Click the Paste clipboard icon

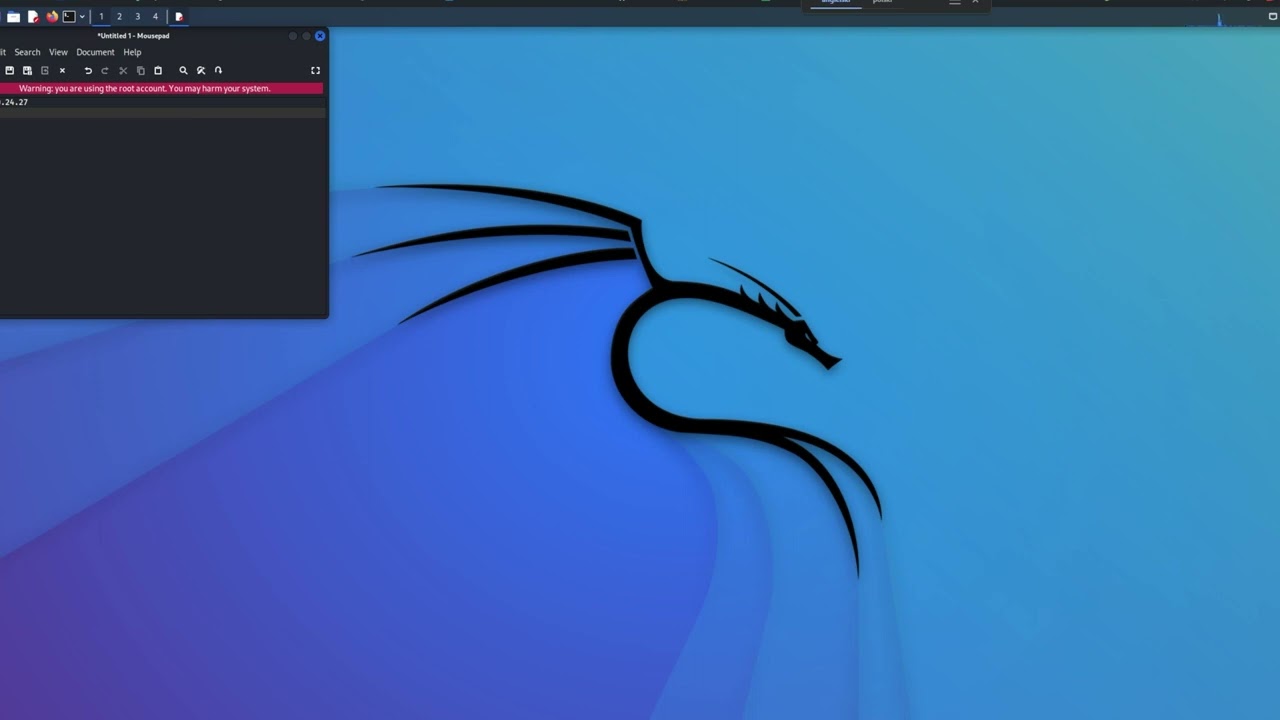click(x=158, y=71)
